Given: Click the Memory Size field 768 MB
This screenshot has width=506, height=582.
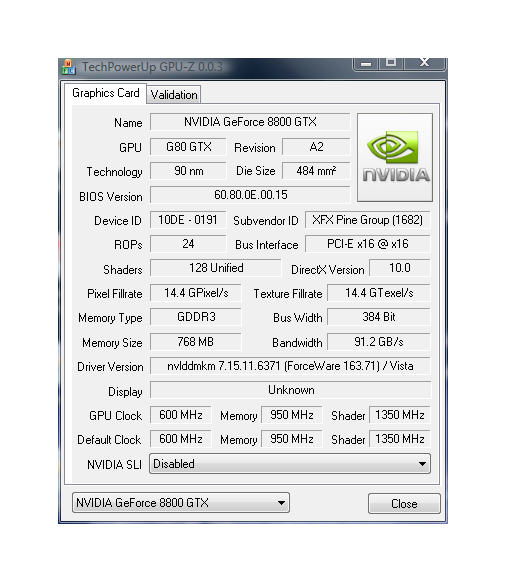Looking at the screenshot, I should tap(196, 341).
